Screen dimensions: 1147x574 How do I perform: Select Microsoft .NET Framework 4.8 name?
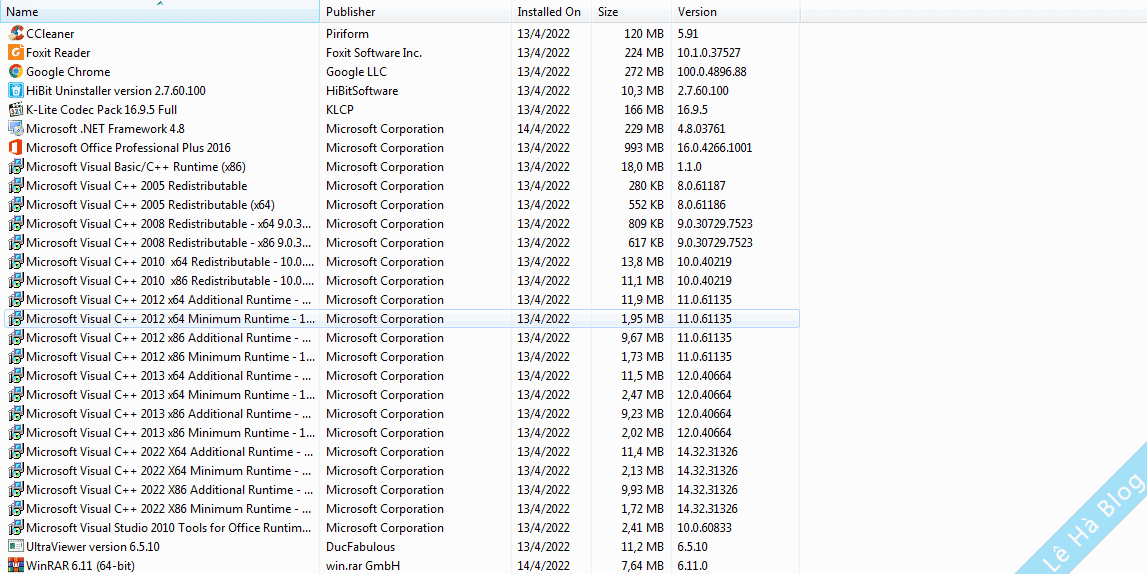105,129
